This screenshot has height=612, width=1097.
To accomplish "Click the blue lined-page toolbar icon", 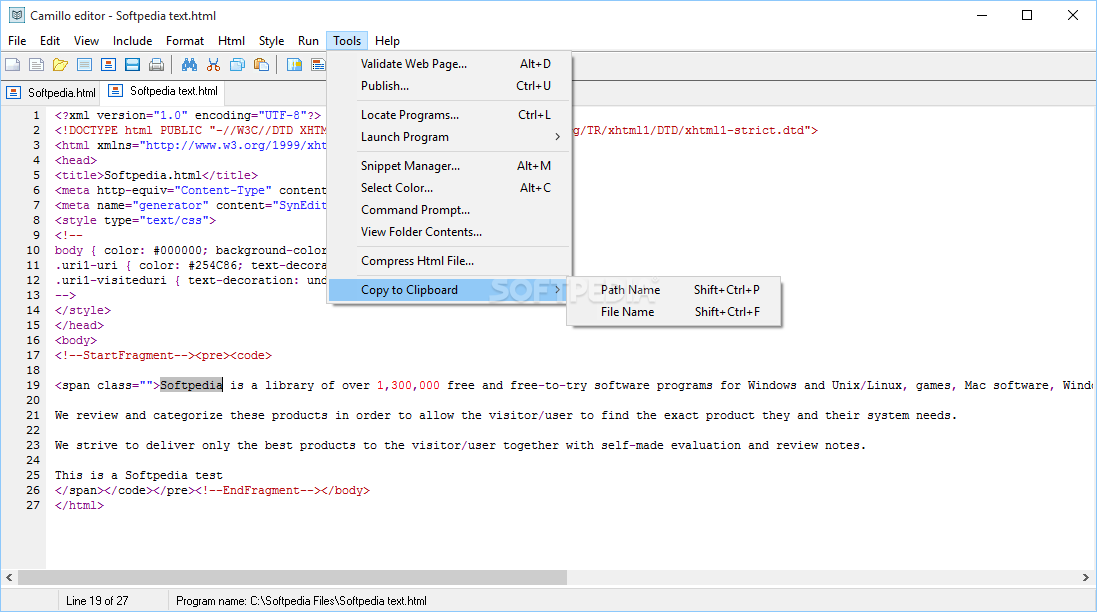I will [85, 65].
